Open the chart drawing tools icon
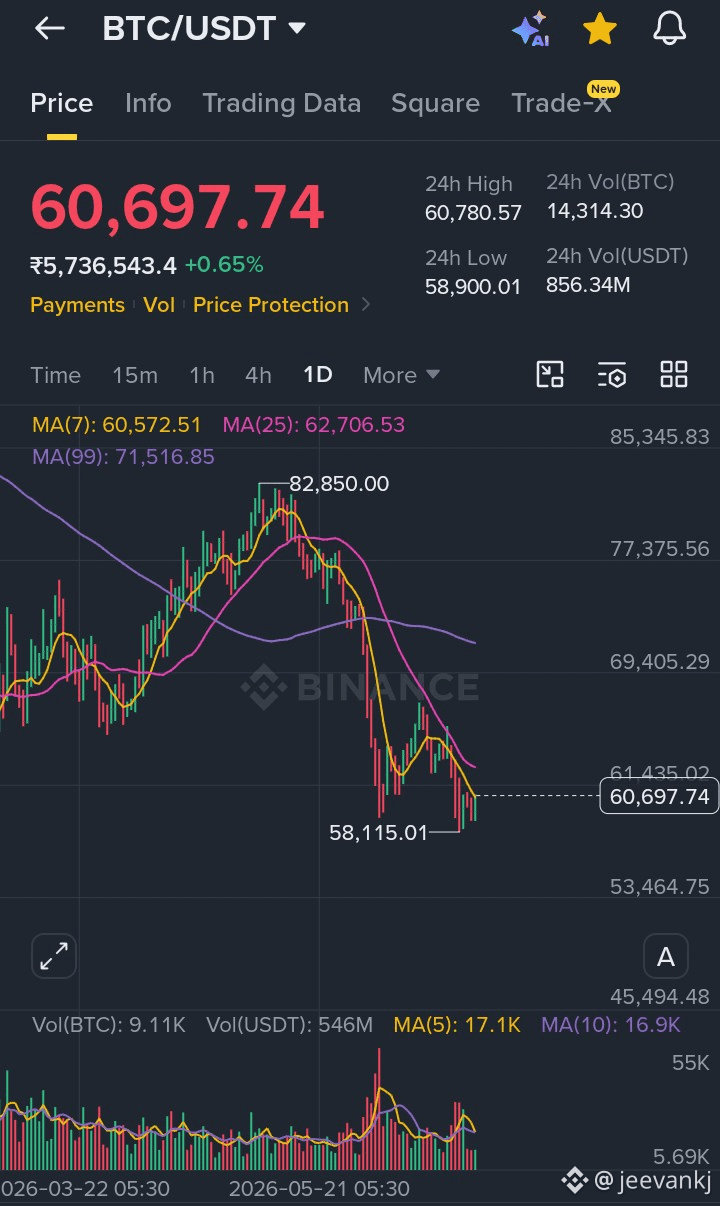 tap(550, 375)
